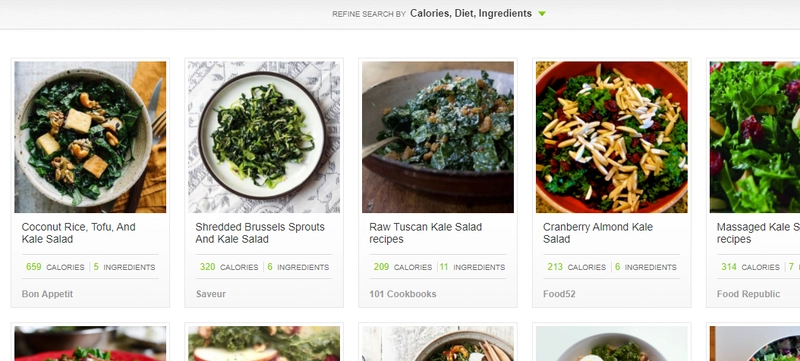
Task: Open Coconut Rice, Tofu, And Kale Salad photo
Action: 90,137
